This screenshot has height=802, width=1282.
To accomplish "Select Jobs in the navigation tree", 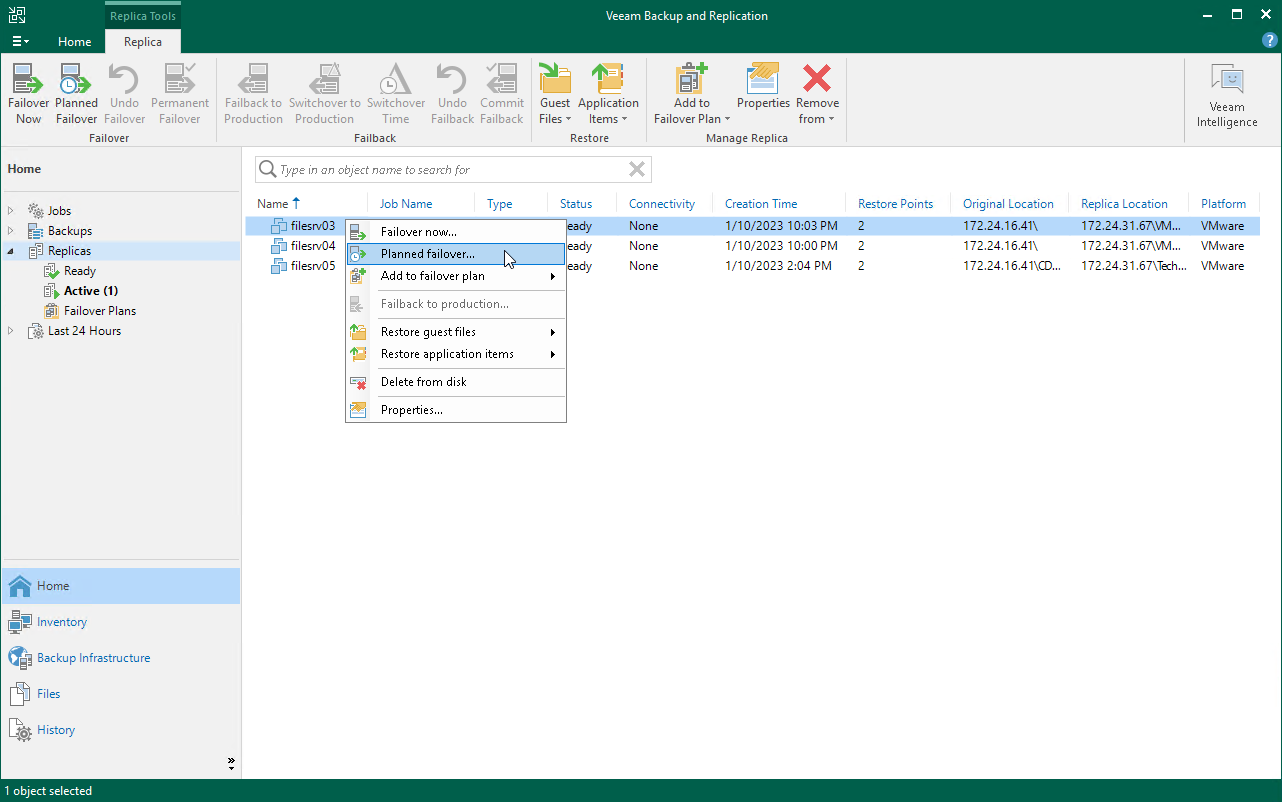I will [x=59, y=211].
